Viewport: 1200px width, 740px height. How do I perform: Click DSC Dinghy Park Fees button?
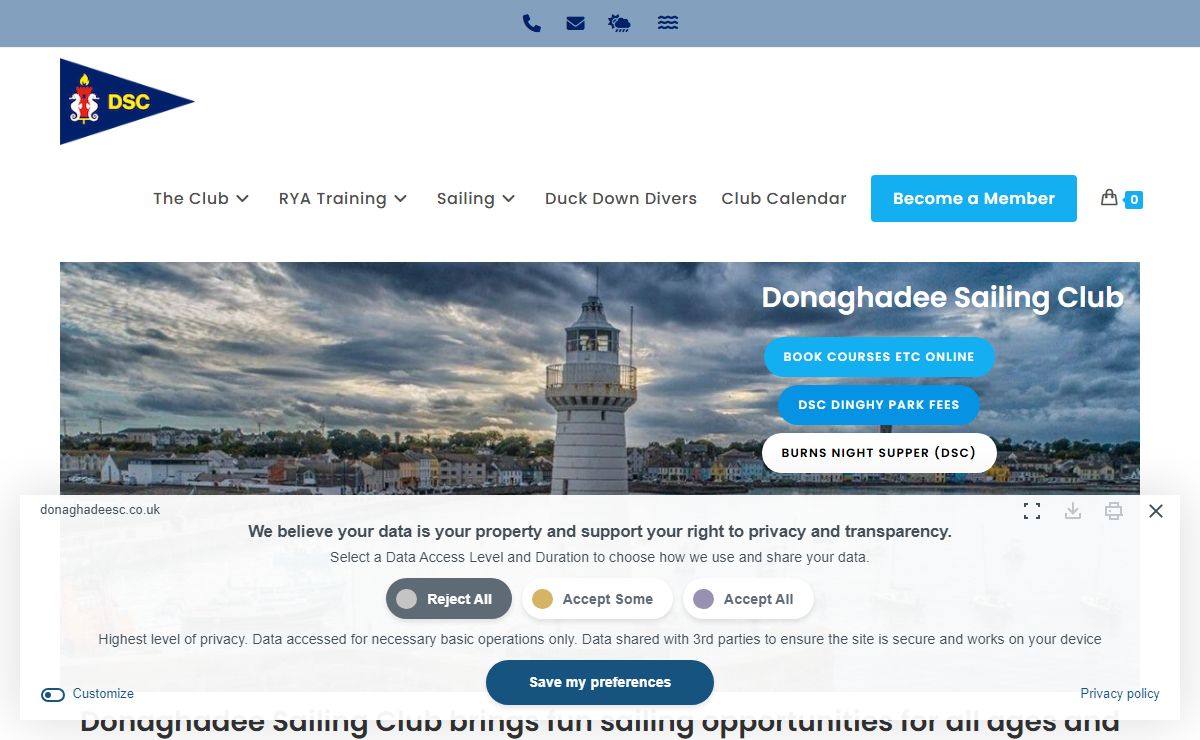point(879,405)
